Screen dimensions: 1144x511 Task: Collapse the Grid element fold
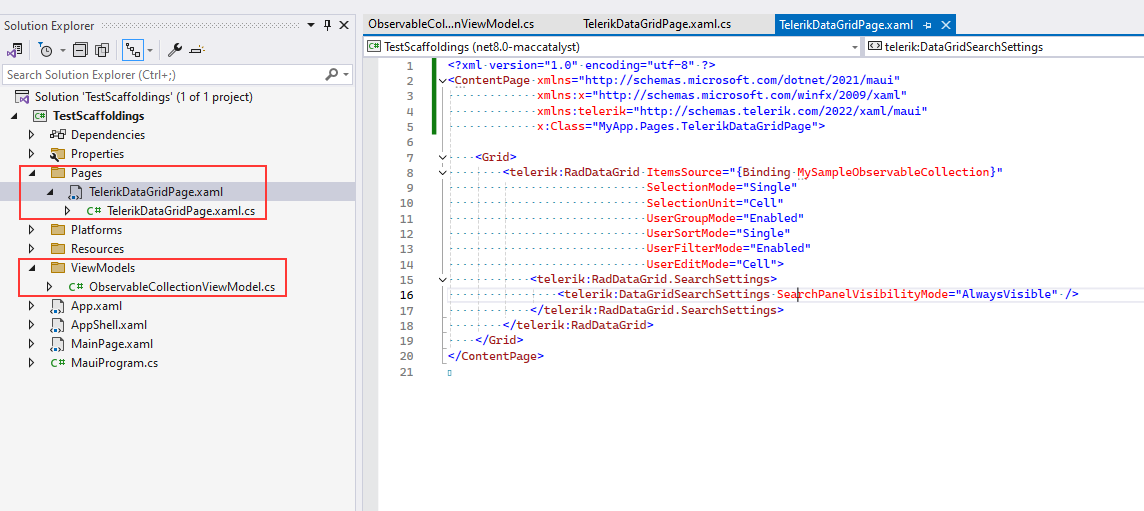(444, 158)
